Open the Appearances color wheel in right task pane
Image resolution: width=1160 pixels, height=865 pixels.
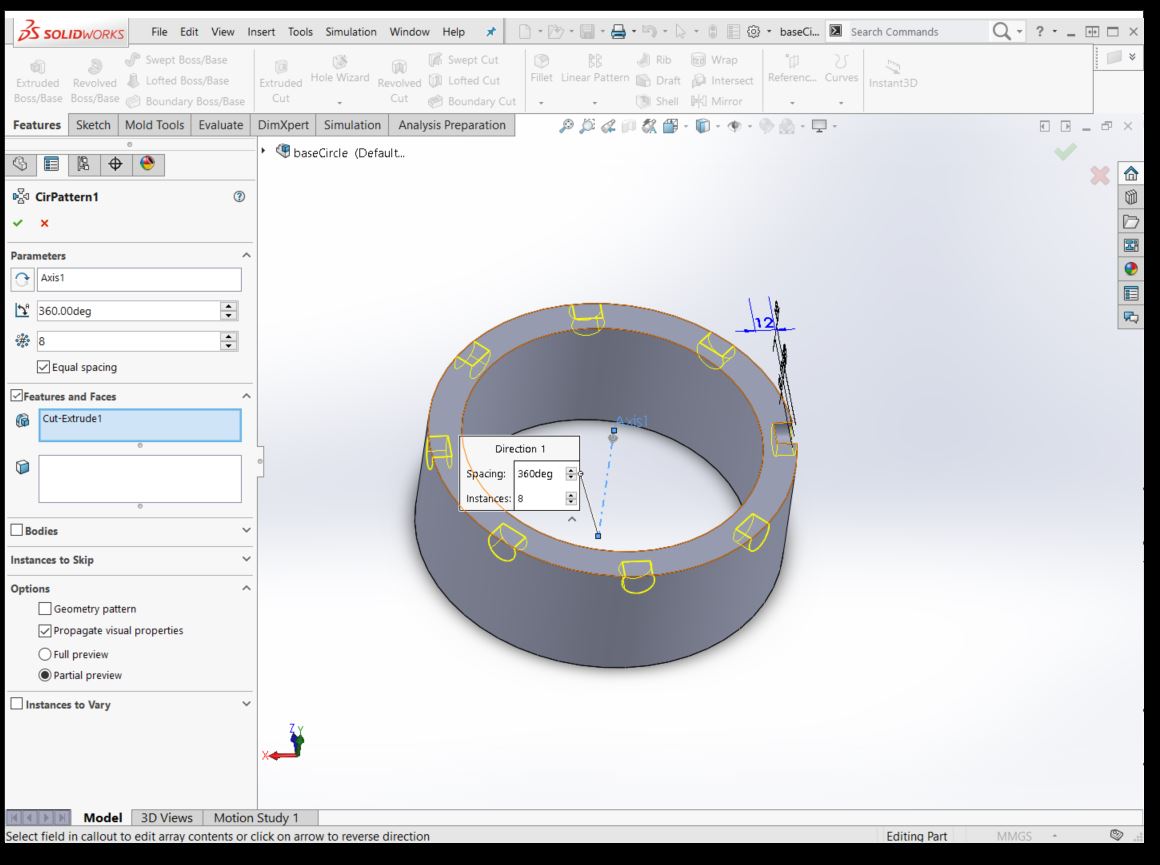point(1131,269)
